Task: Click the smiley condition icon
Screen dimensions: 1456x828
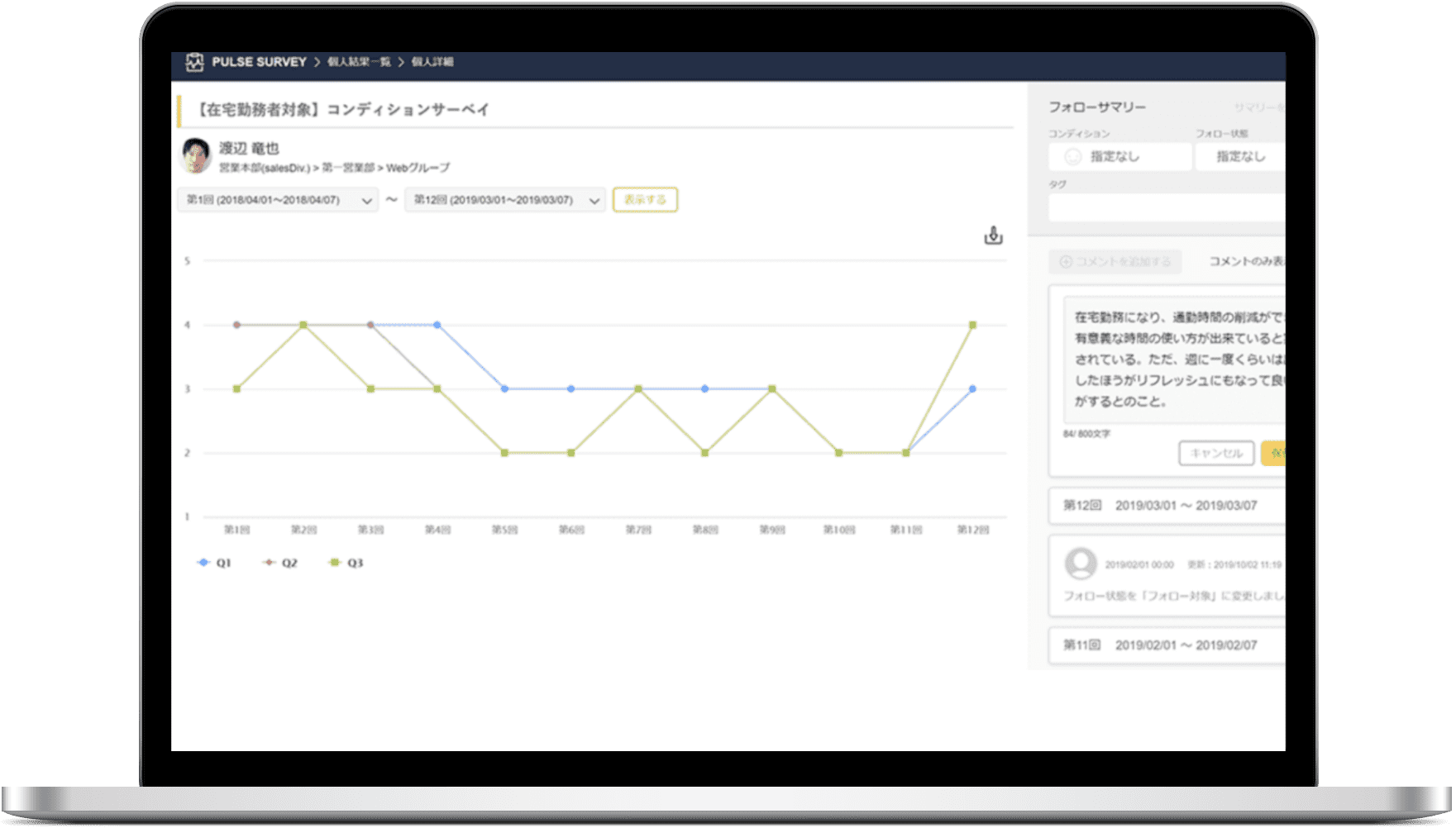Action: [1072, 157]
